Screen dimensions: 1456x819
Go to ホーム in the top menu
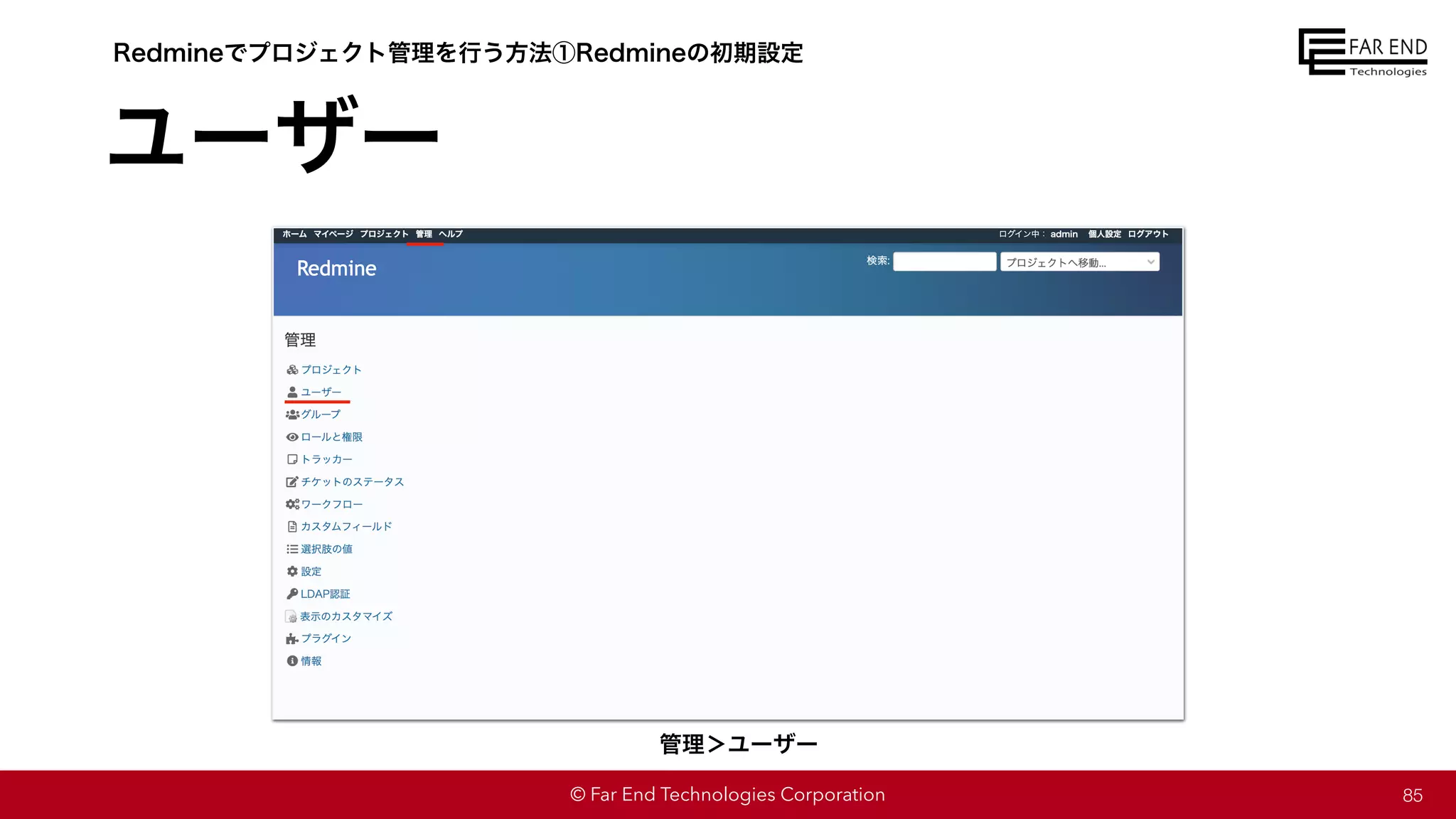(x=294, y=234)
